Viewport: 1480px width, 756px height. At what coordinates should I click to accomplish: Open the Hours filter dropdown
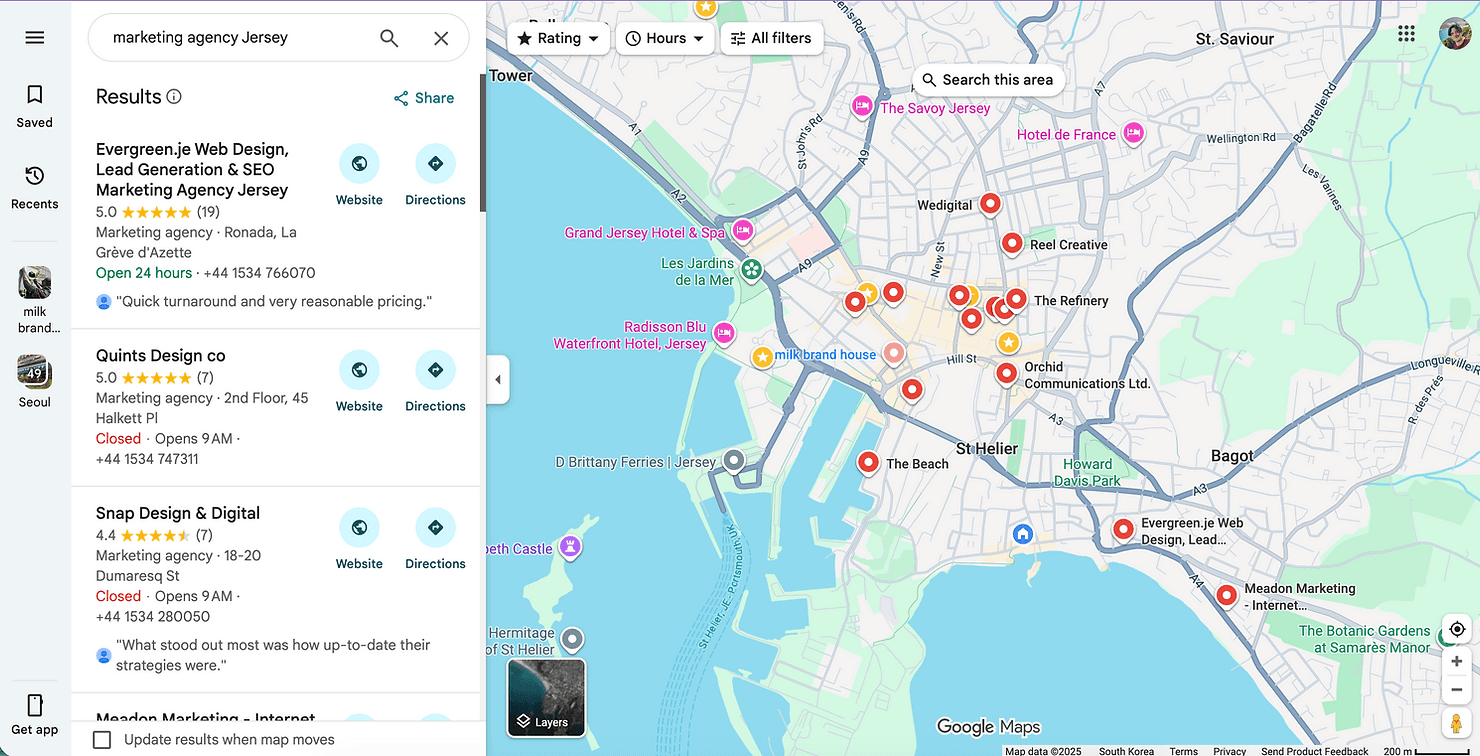click(x=665, y=38)
